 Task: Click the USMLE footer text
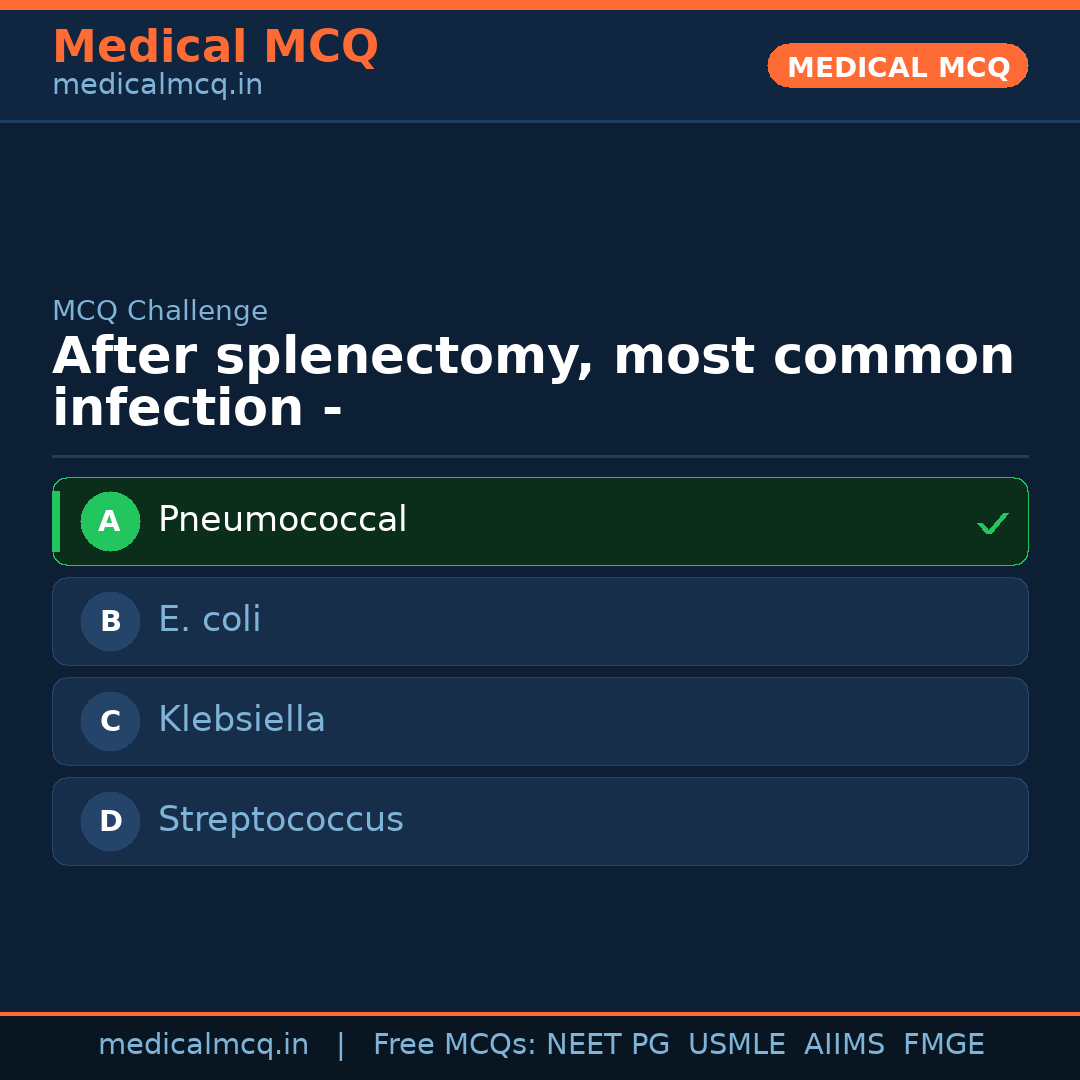[x=736, y=1045]
